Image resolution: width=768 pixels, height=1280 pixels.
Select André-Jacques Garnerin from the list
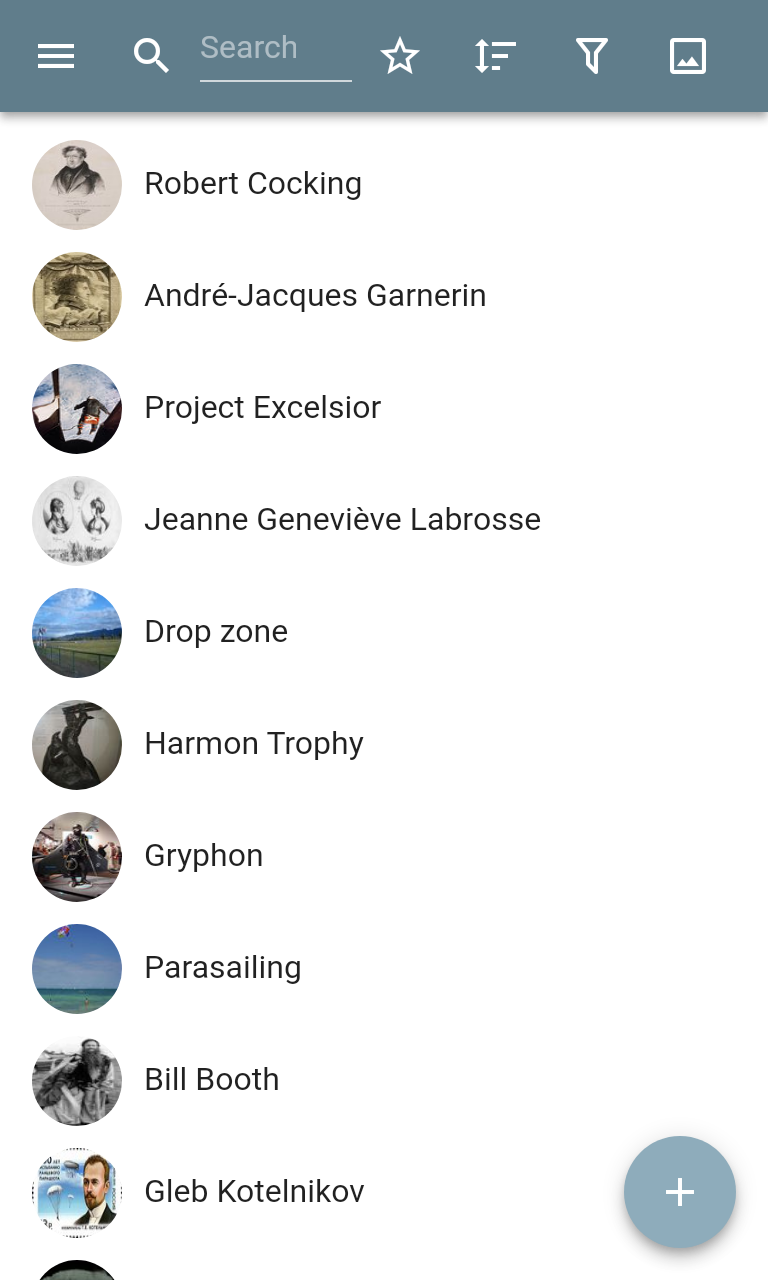coord(384,296)
